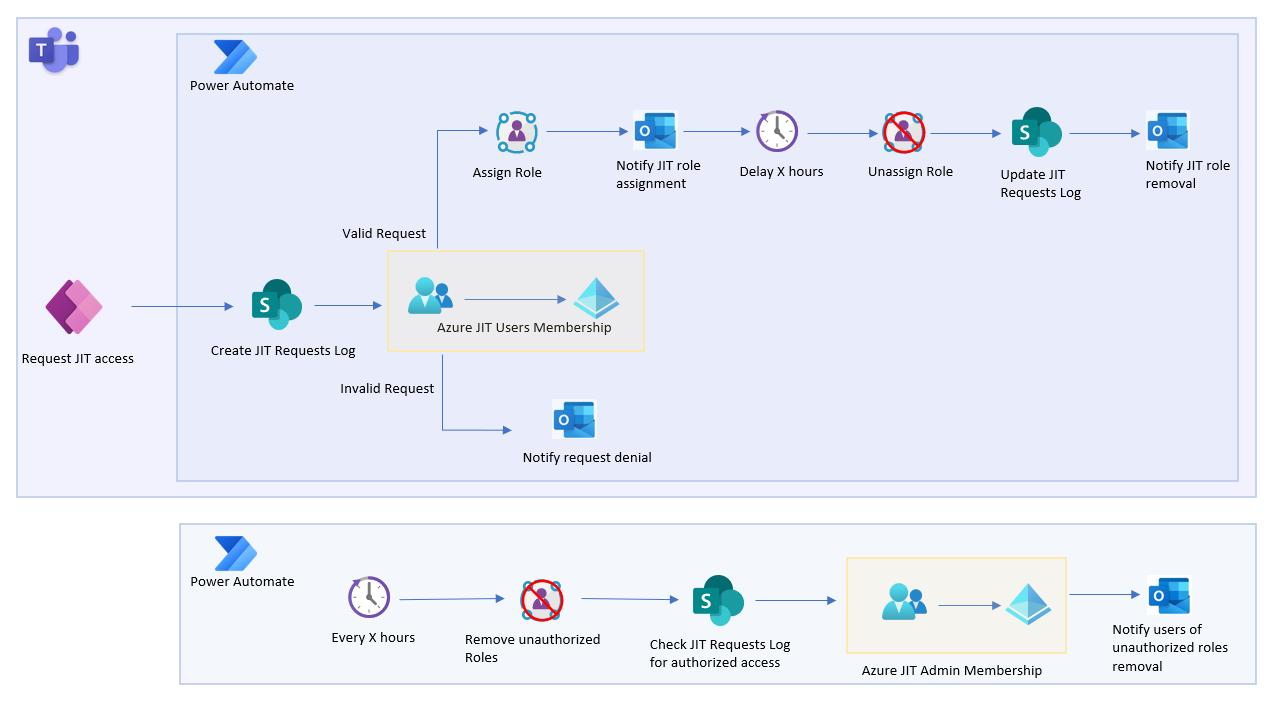Select the Notify JIT role removal icon
Image resolution: width=1269 pixels, height=706 pixels.
click(1169, 131)
